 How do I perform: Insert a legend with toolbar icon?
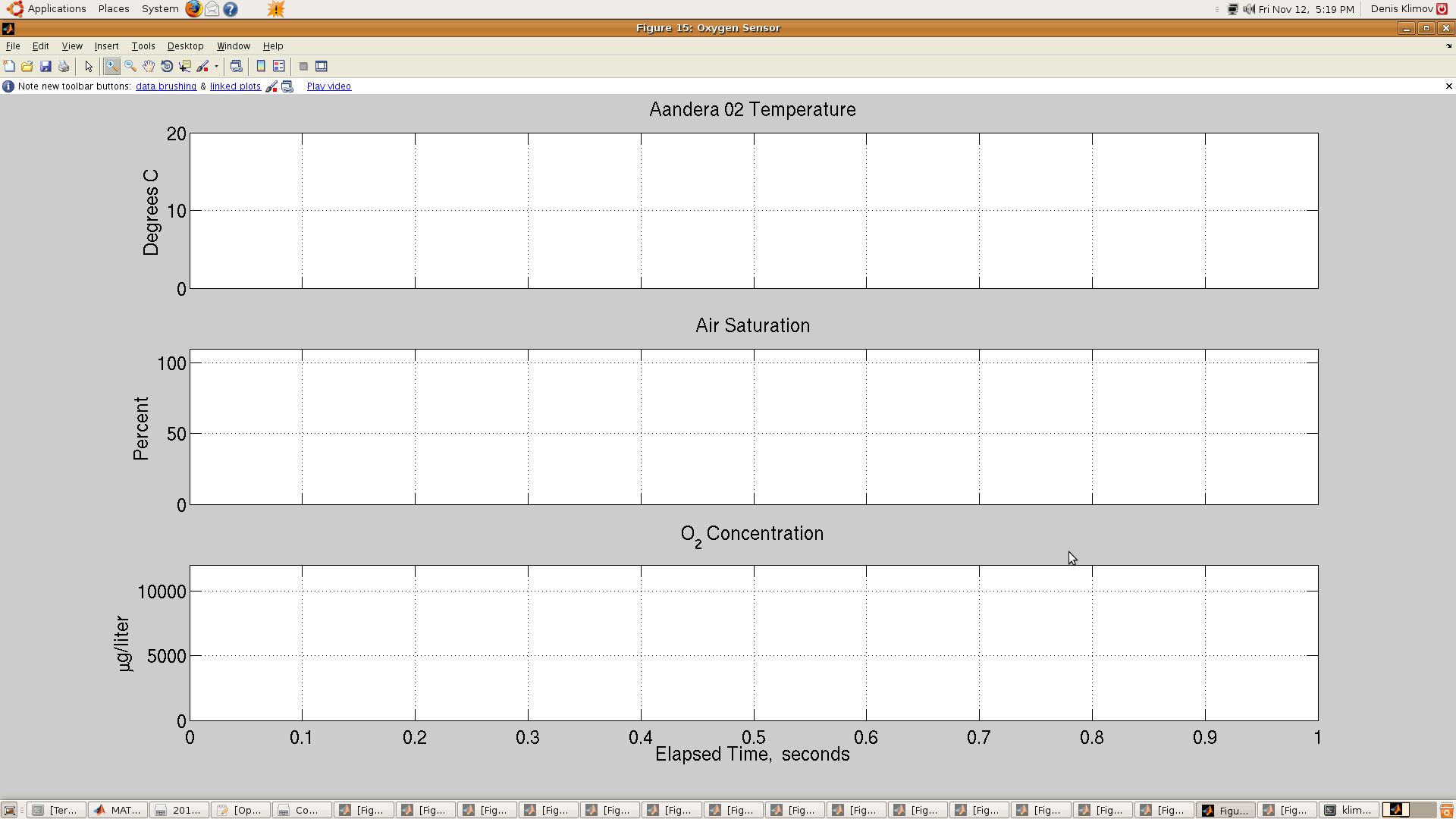click(279, 67)
